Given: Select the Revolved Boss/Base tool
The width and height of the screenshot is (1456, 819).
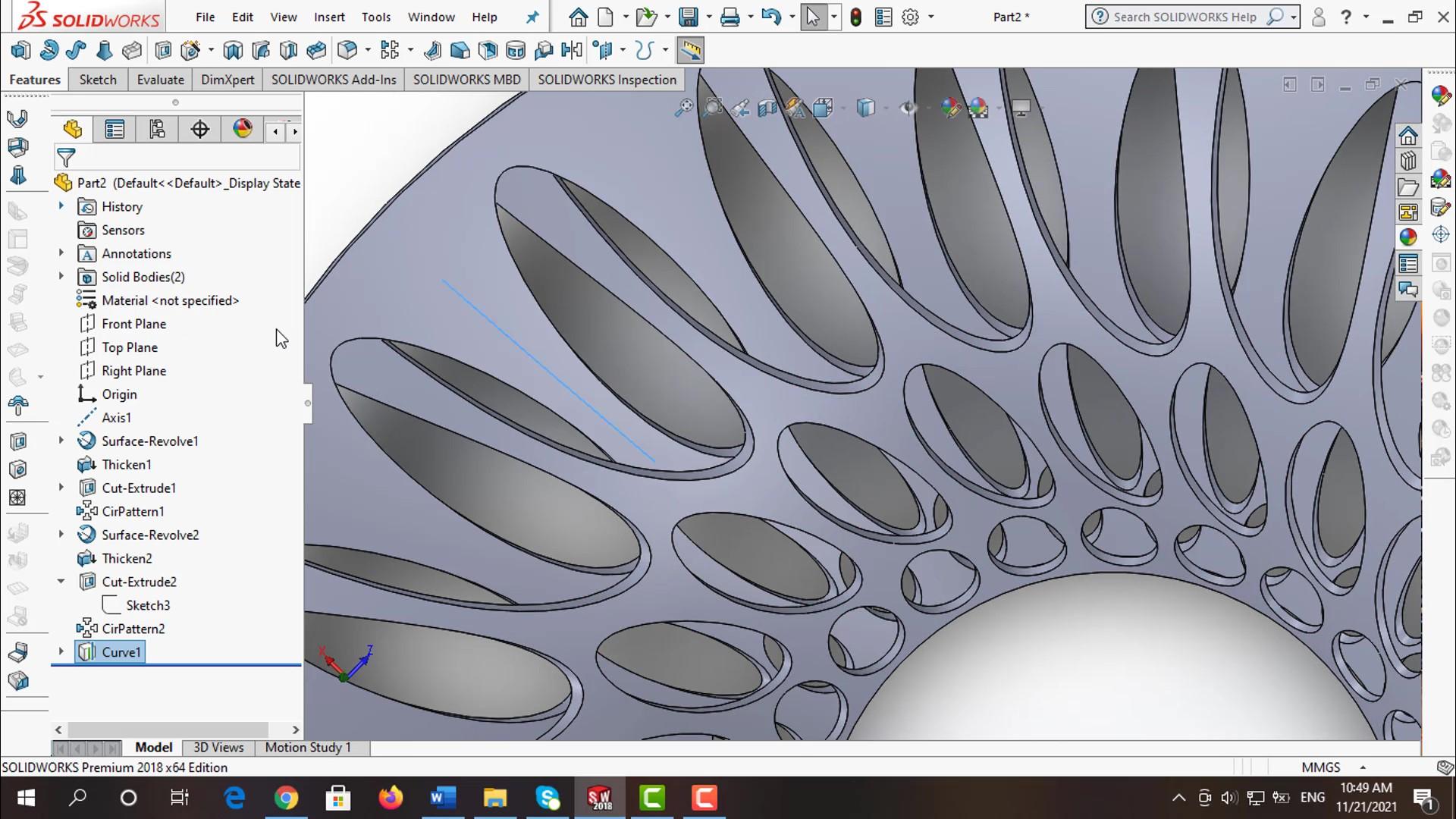Looking at the screenshot, I should [x=49, y=51].
